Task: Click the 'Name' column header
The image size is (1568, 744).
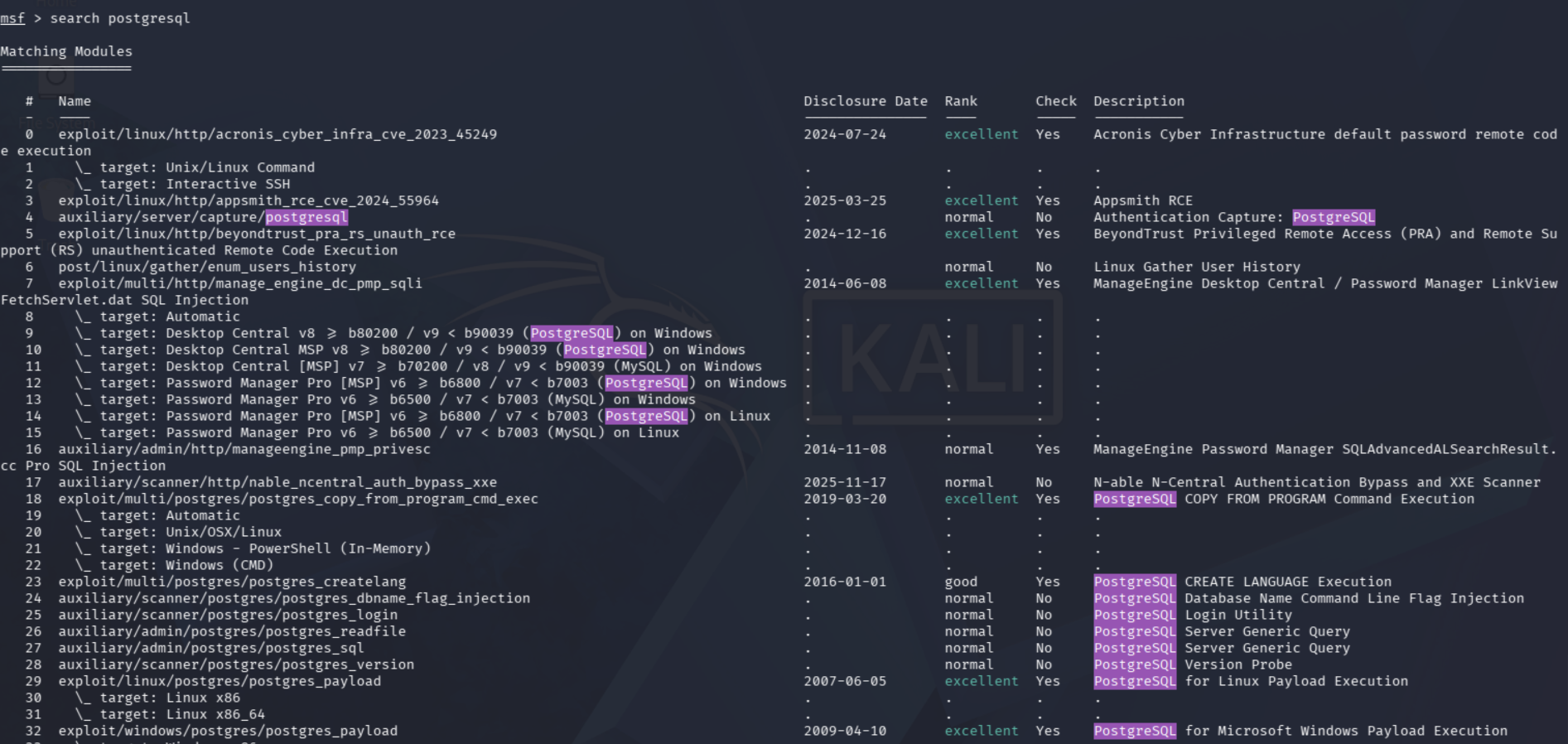Action: [75, 101]
